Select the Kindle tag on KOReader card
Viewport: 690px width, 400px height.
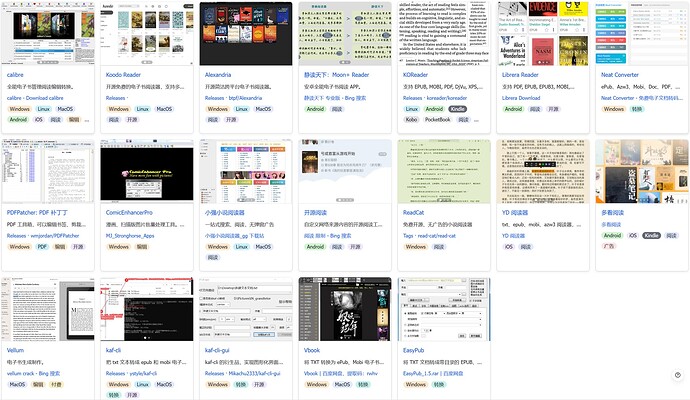[457, 109]
